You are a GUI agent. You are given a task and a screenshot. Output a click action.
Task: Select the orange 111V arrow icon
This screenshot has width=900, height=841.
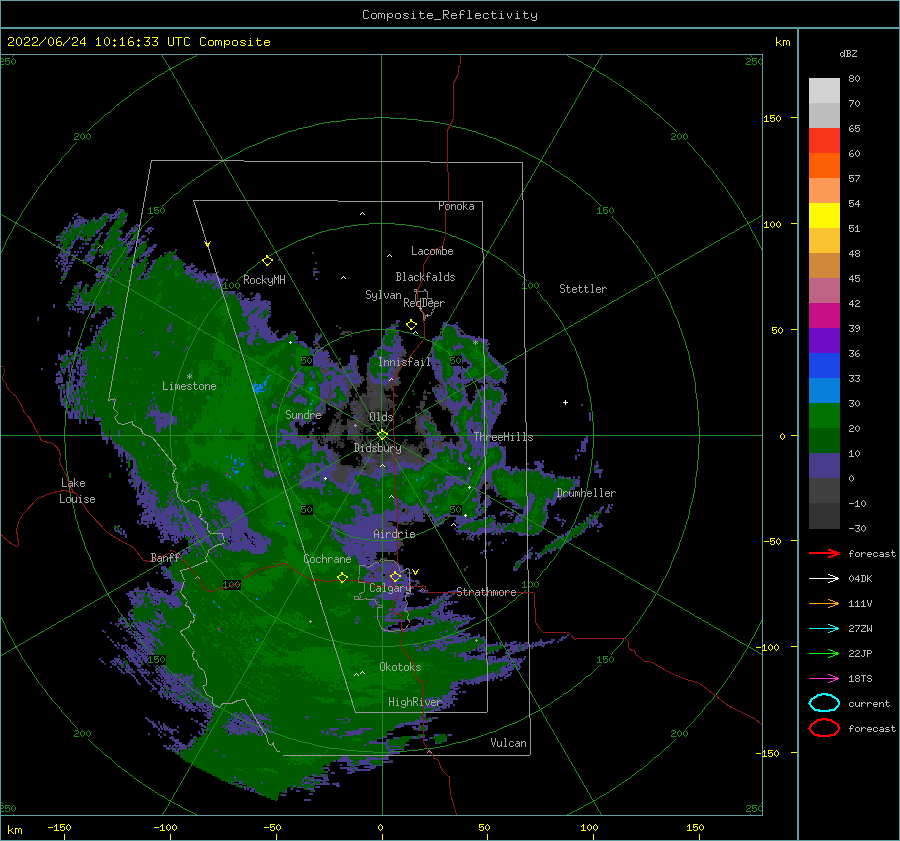coord(824,603)
